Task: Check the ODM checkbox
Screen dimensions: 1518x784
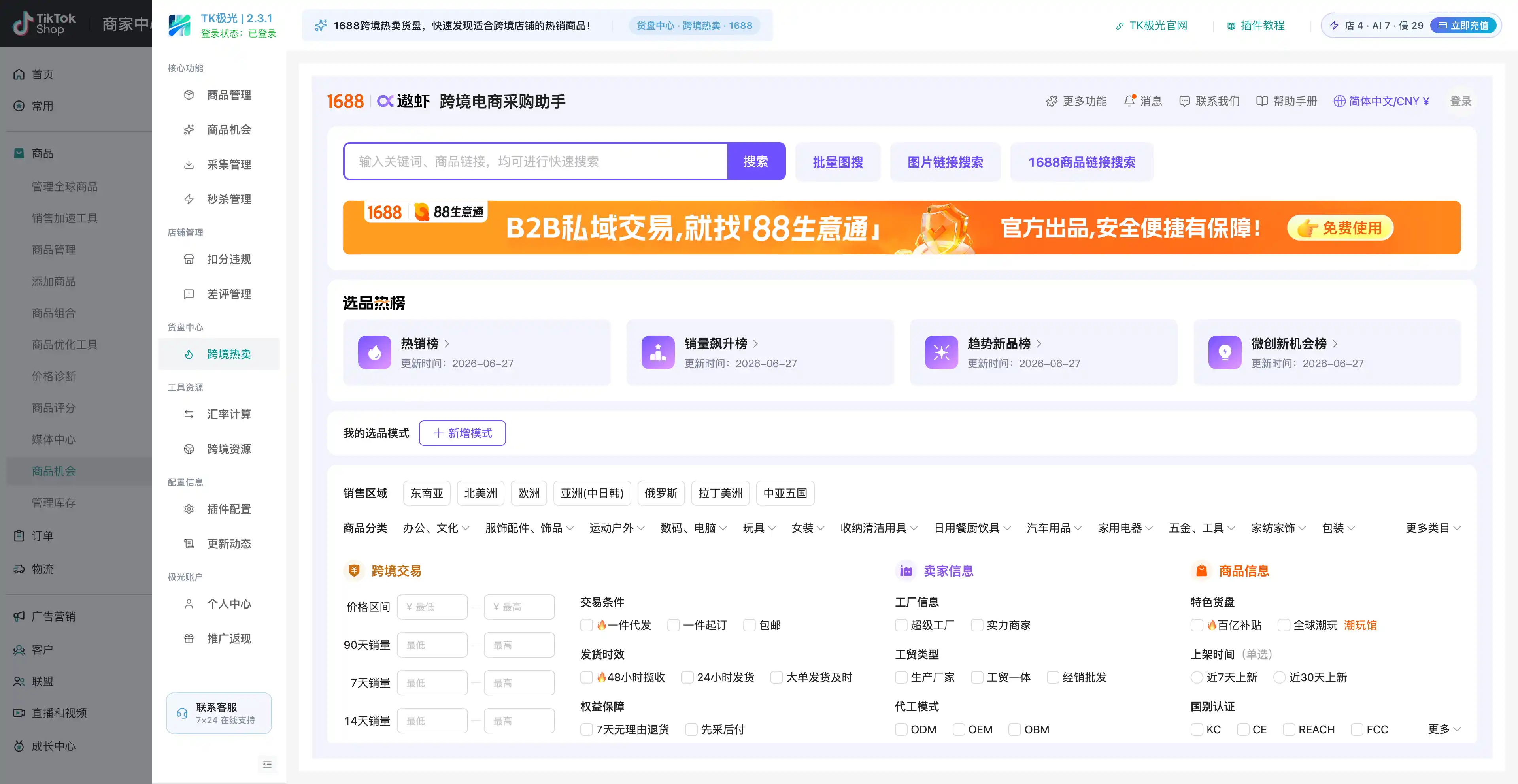Action: [x=901, y=730]
